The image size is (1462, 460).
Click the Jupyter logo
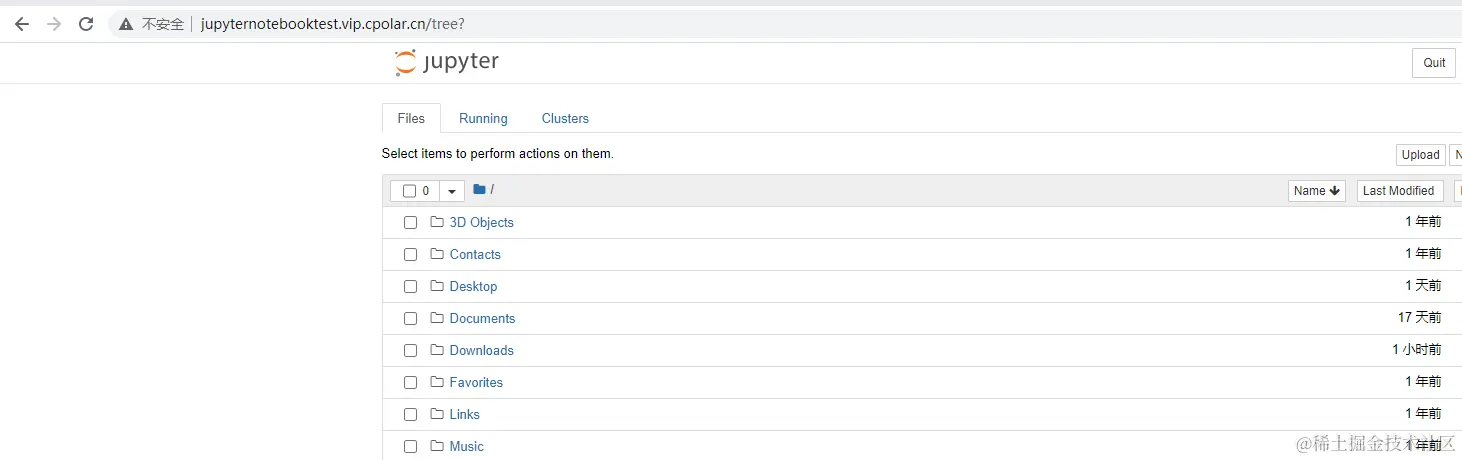(x=447, y=62)
